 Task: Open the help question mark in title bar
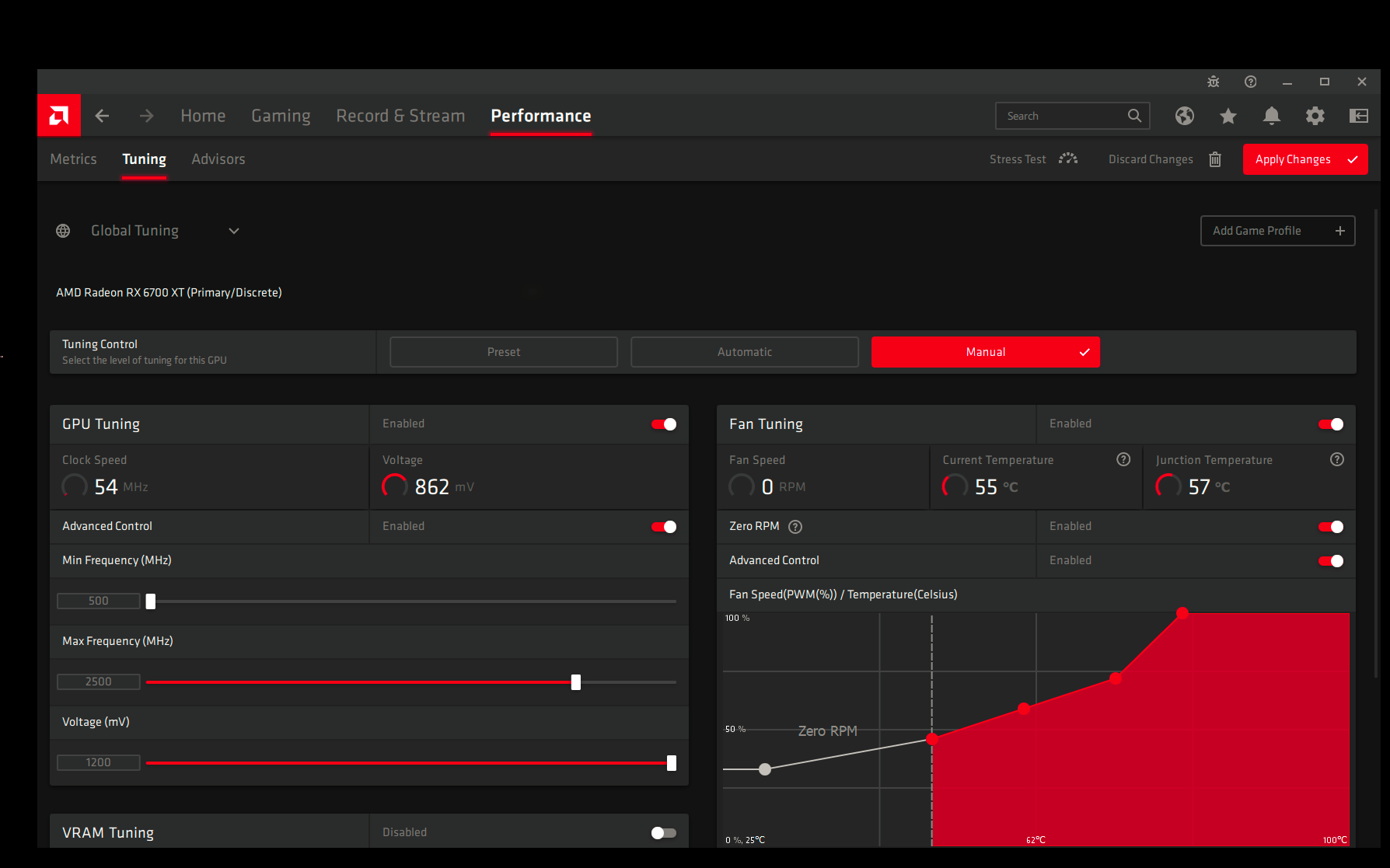(x=1250, y=82)
